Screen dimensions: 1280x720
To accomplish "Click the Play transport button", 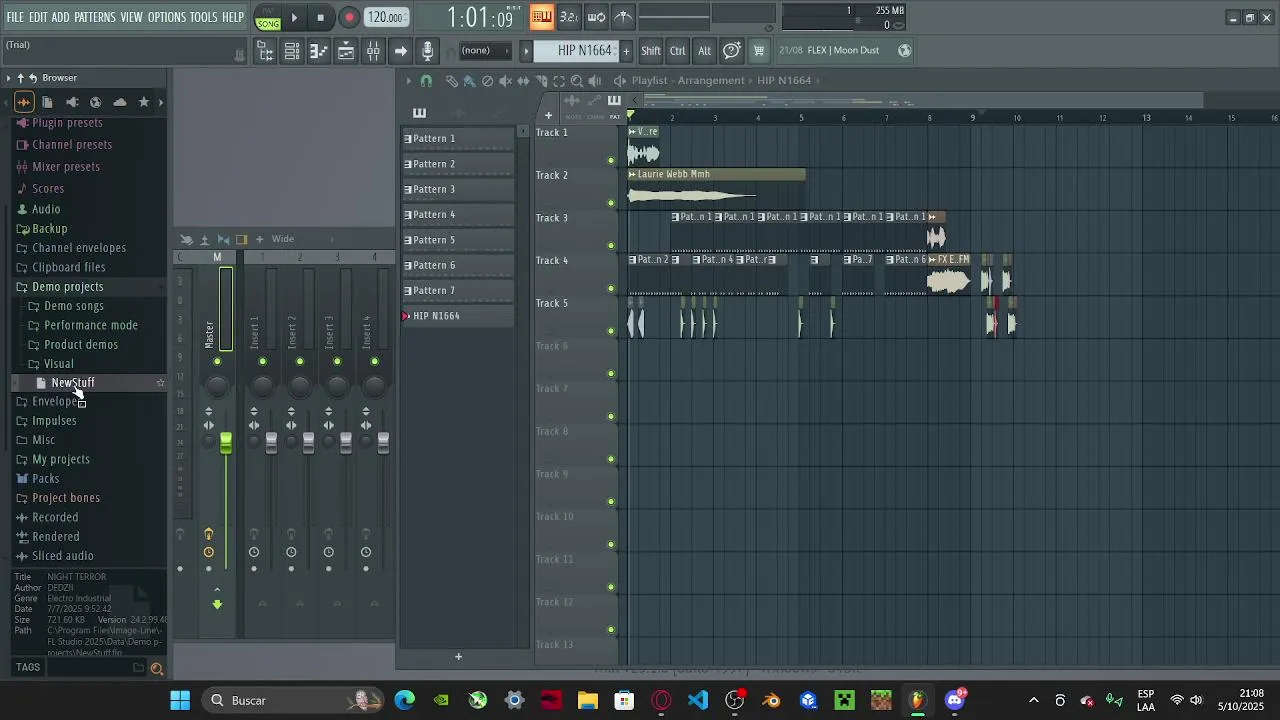I will click(x=294, y=17).
